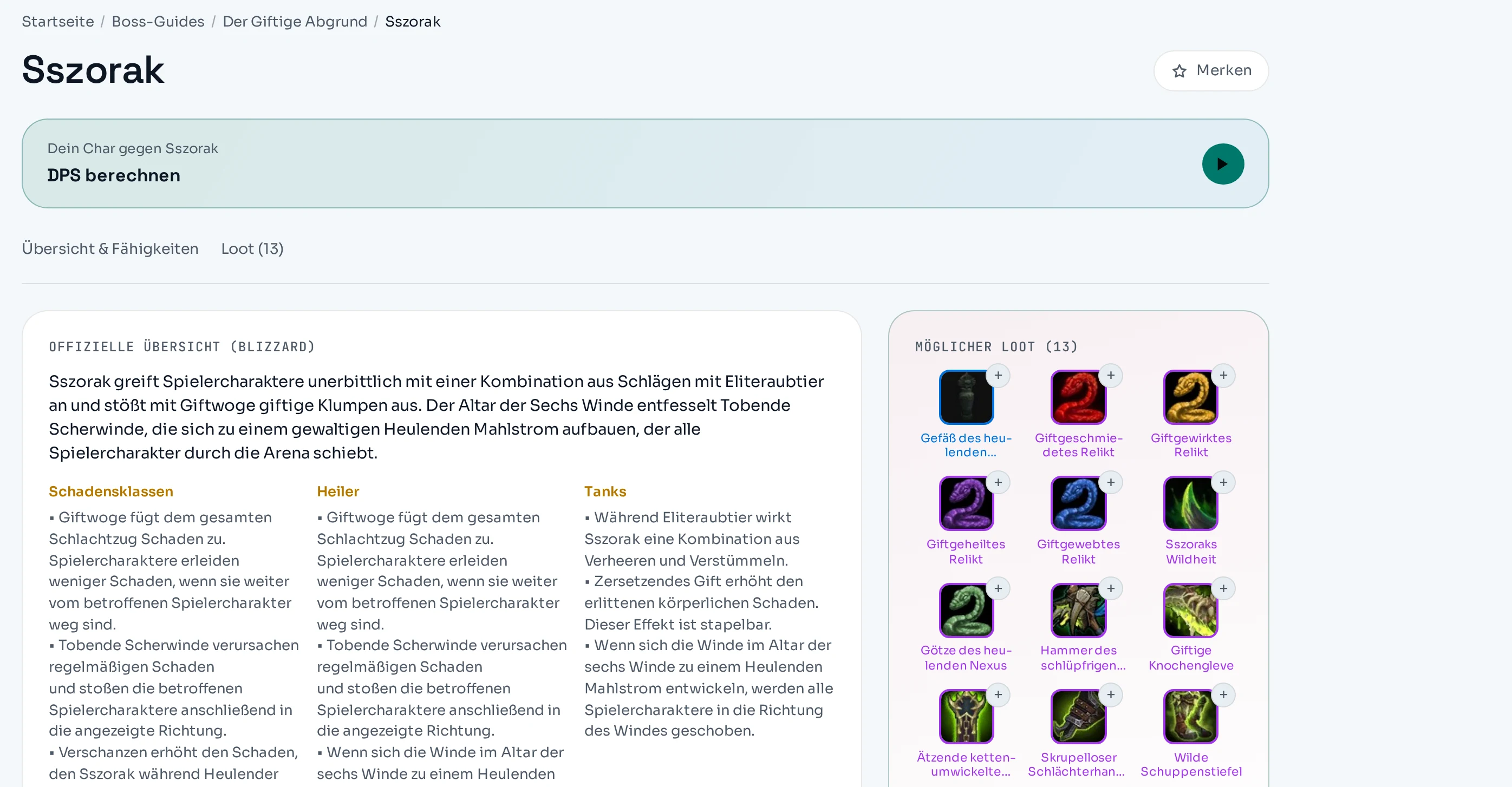This screenshot has width=1512, height=787.
Task: Add Giftgewebtes Relikt via plus button
Action: [x=1111, y=482]
